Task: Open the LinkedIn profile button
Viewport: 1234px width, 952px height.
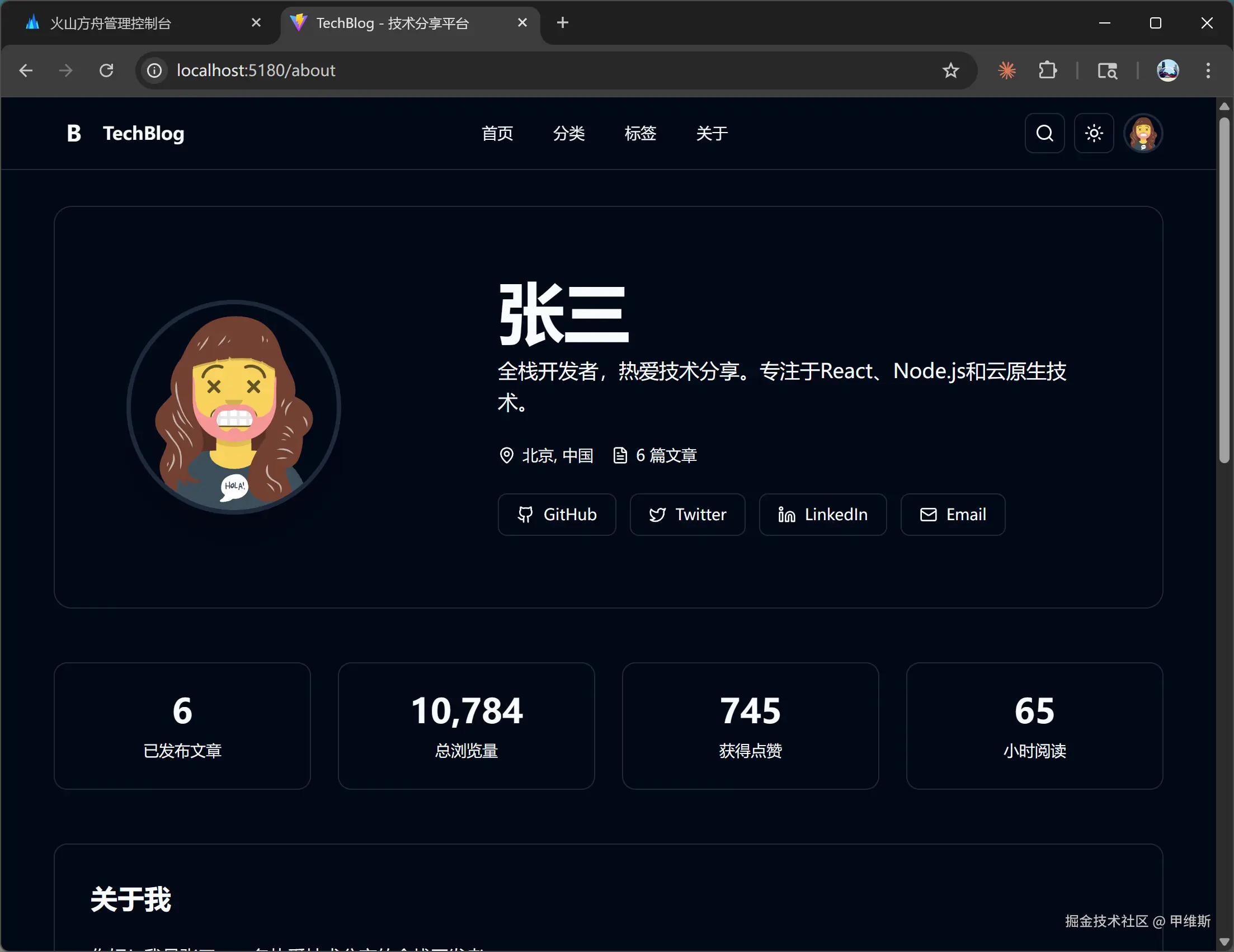Action: pyautogui.click(x=822, y=514)
